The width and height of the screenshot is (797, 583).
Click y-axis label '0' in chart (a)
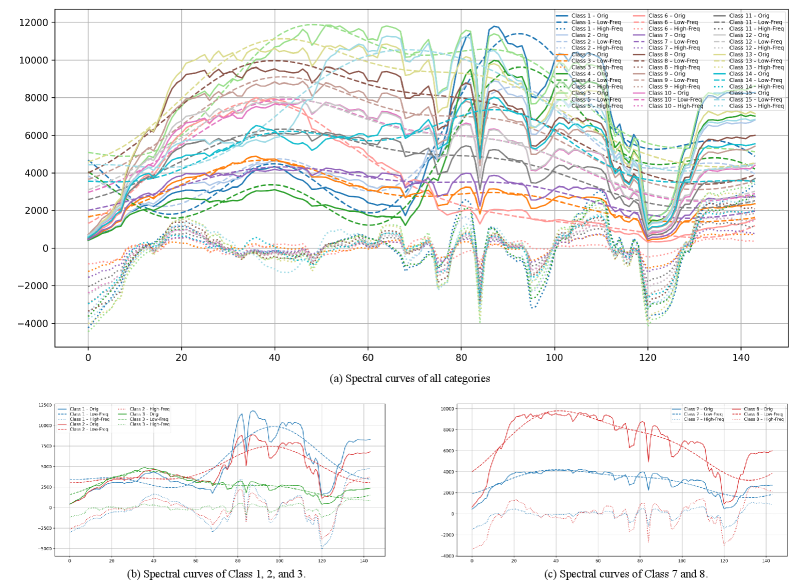coord(46,248)
